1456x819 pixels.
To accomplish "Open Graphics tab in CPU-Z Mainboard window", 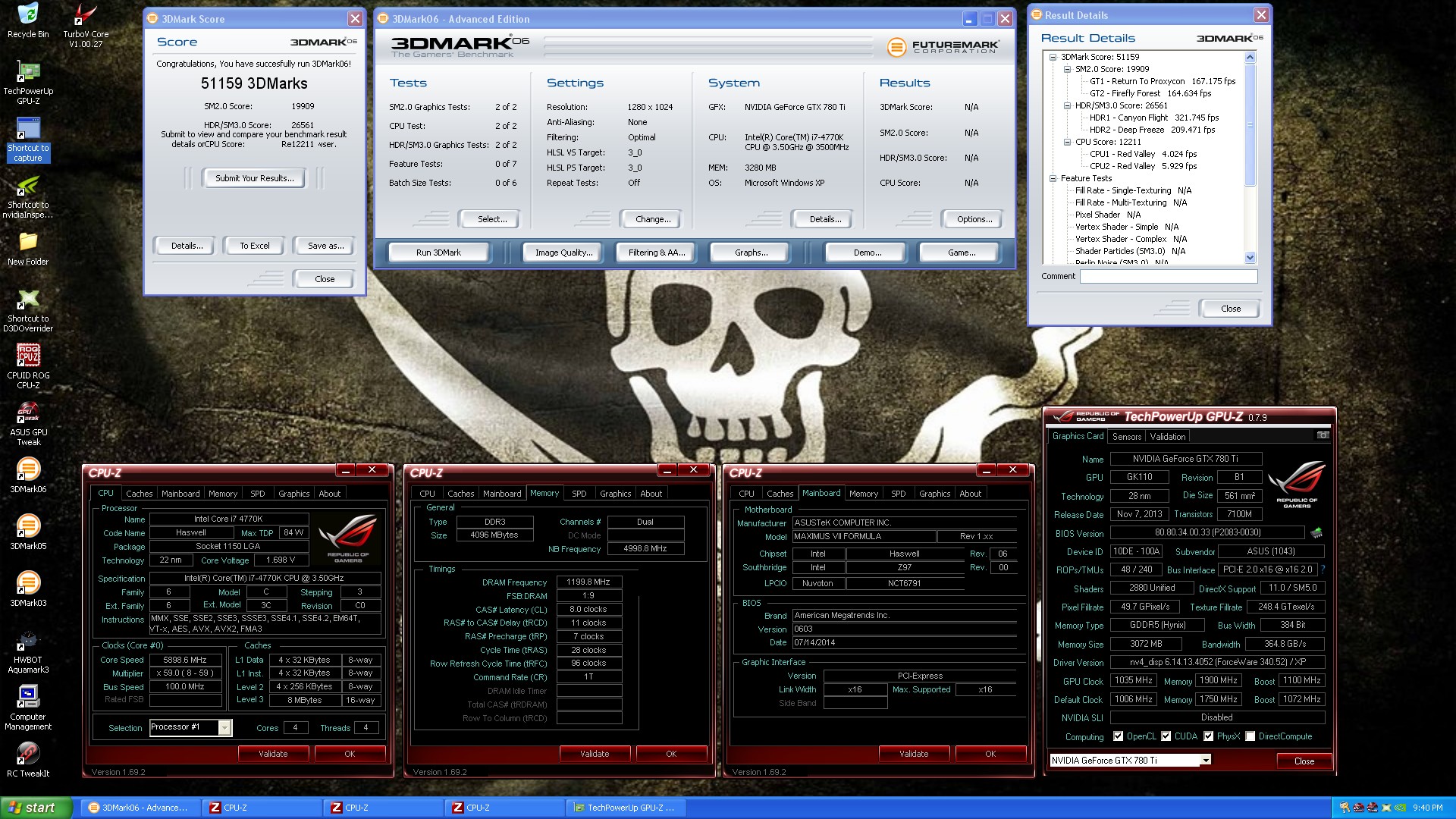I will pos(934,494).
